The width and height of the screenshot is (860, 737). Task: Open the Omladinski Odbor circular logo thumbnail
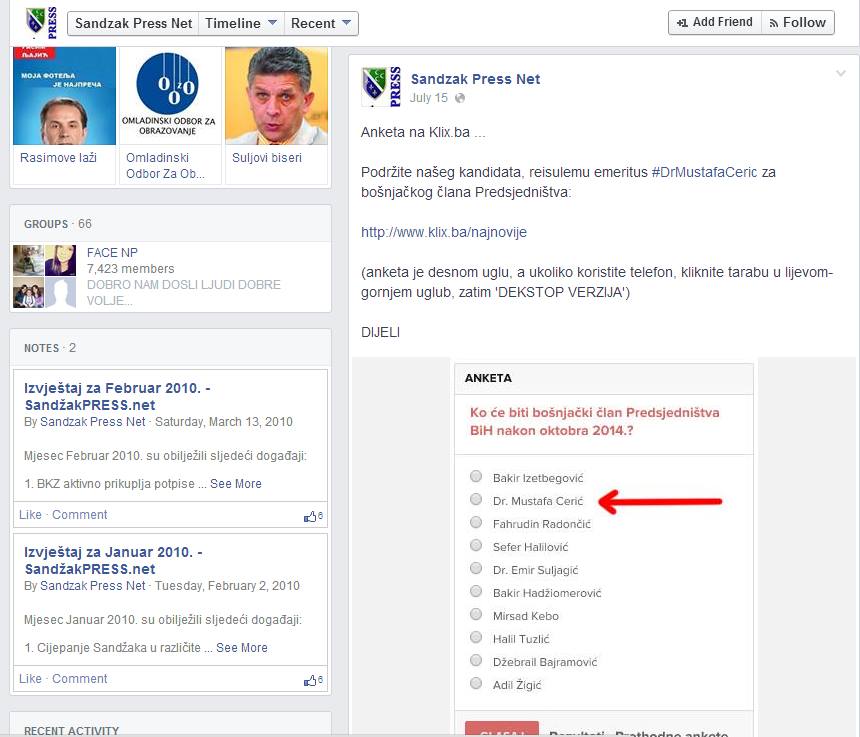tap(170, 95)
